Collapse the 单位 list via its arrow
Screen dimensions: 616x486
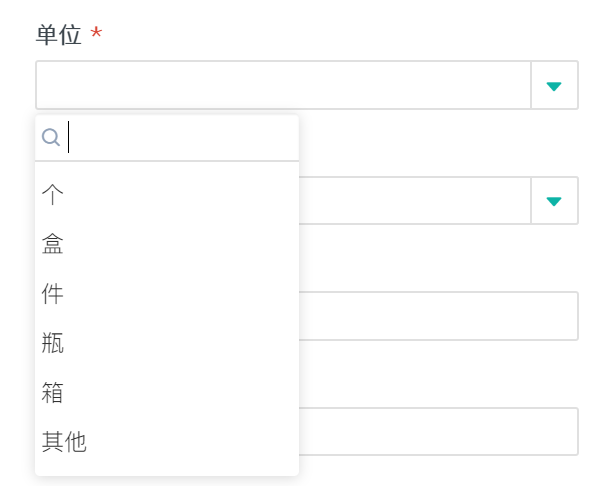point(554,86)
